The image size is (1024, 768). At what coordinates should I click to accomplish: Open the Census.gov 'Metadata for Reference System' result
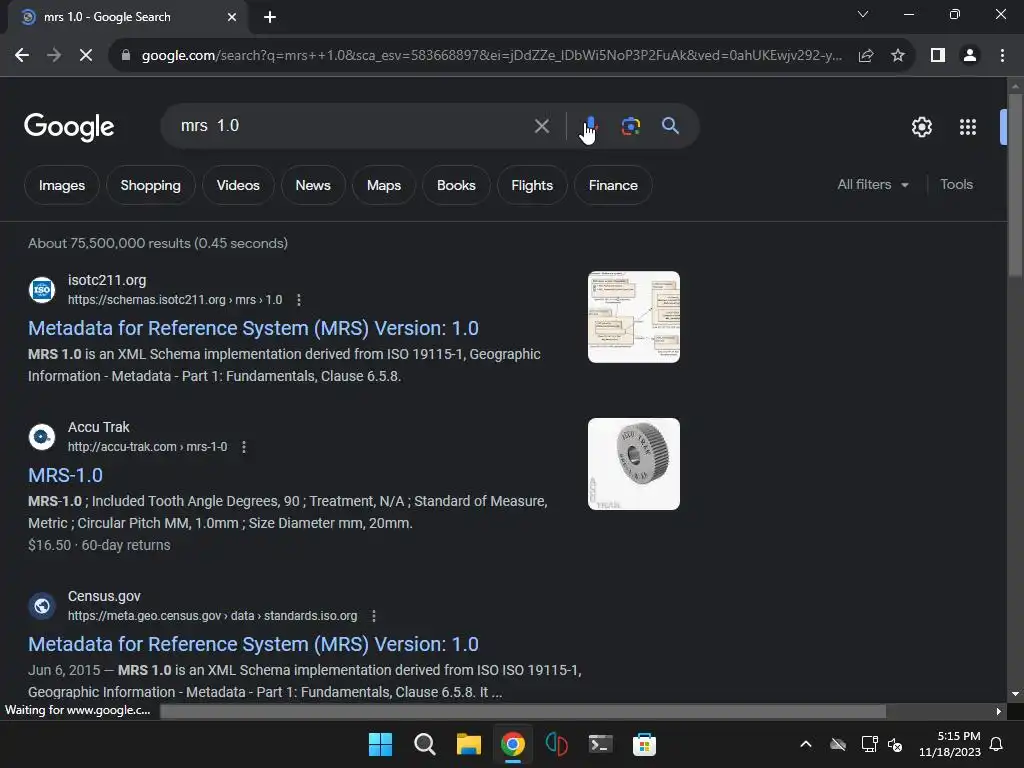pos(253,645)
